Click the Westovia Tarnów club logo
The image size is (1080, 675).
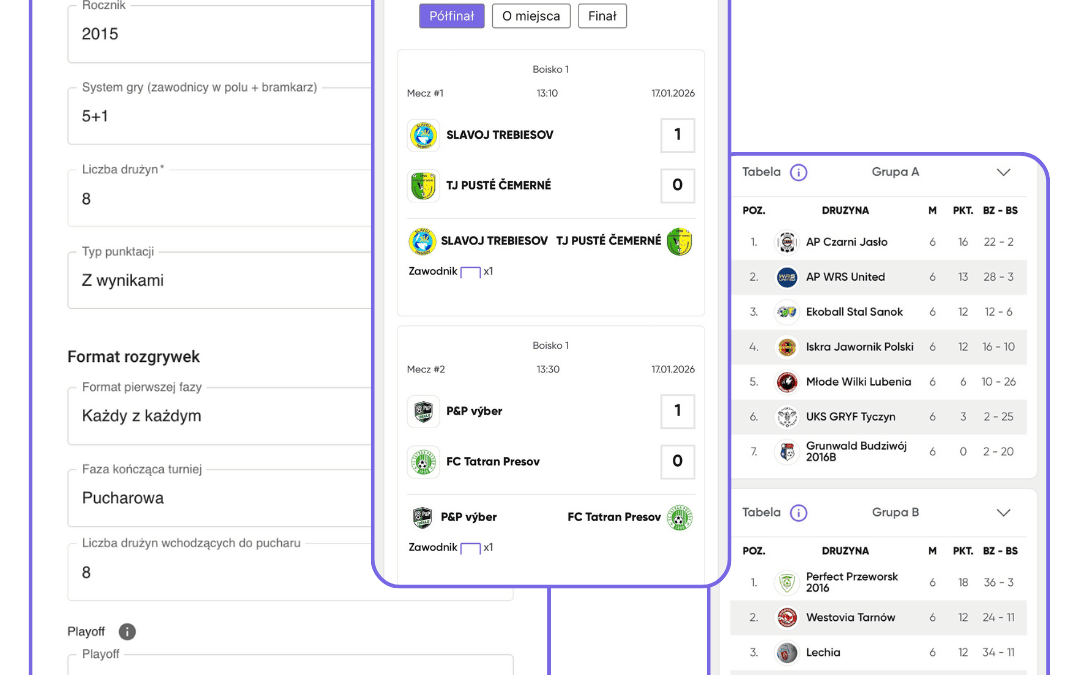click(787, 617)
